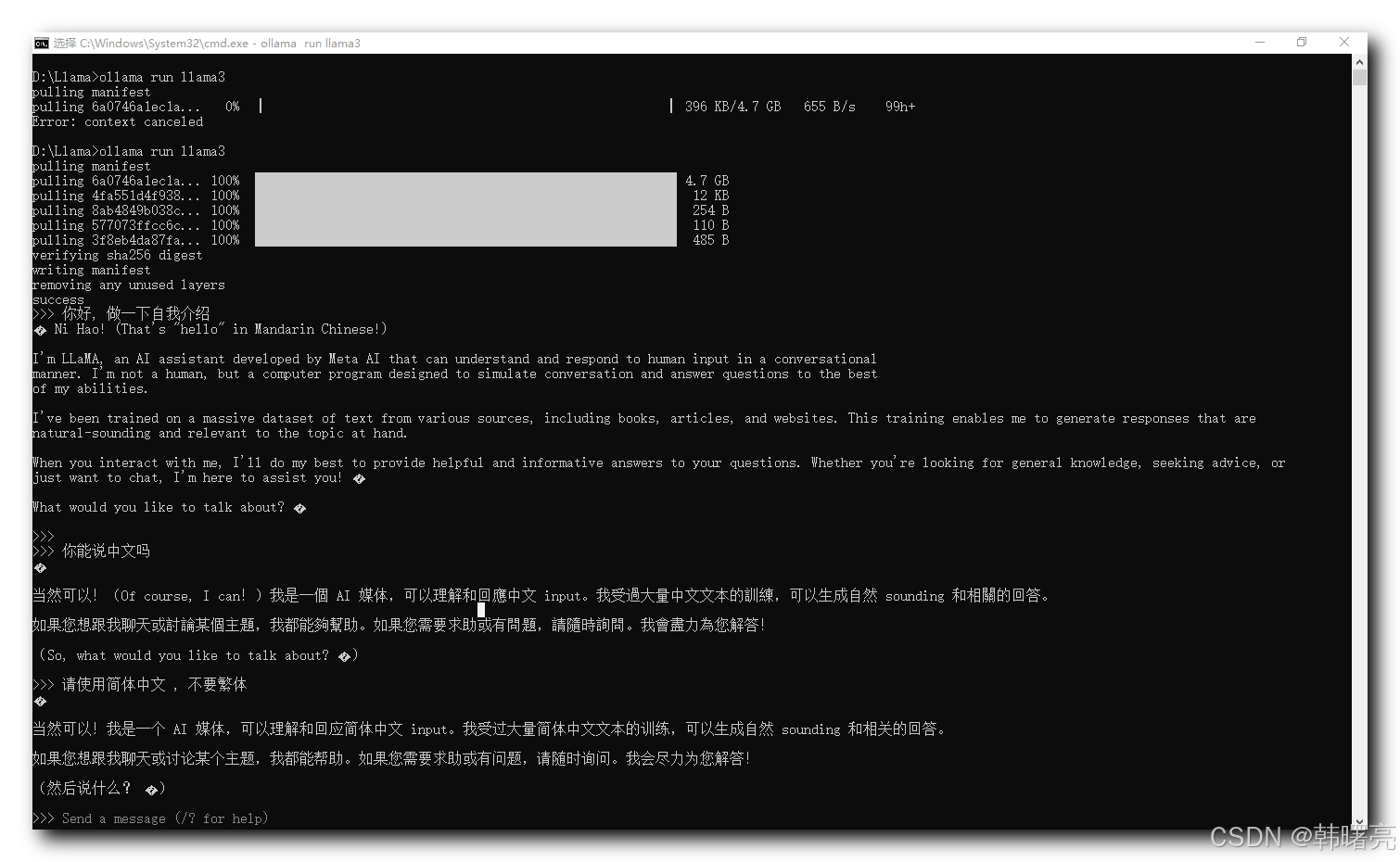Screen dimensions: 1400x862
Task: Click 'pulling 3f8eb4da87fa...' line
Action: (136, 240)
